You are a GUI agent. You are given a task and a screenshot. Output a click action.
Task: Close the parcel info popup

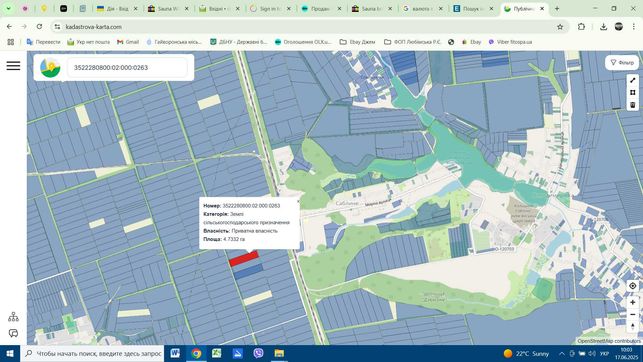point(298,201)
